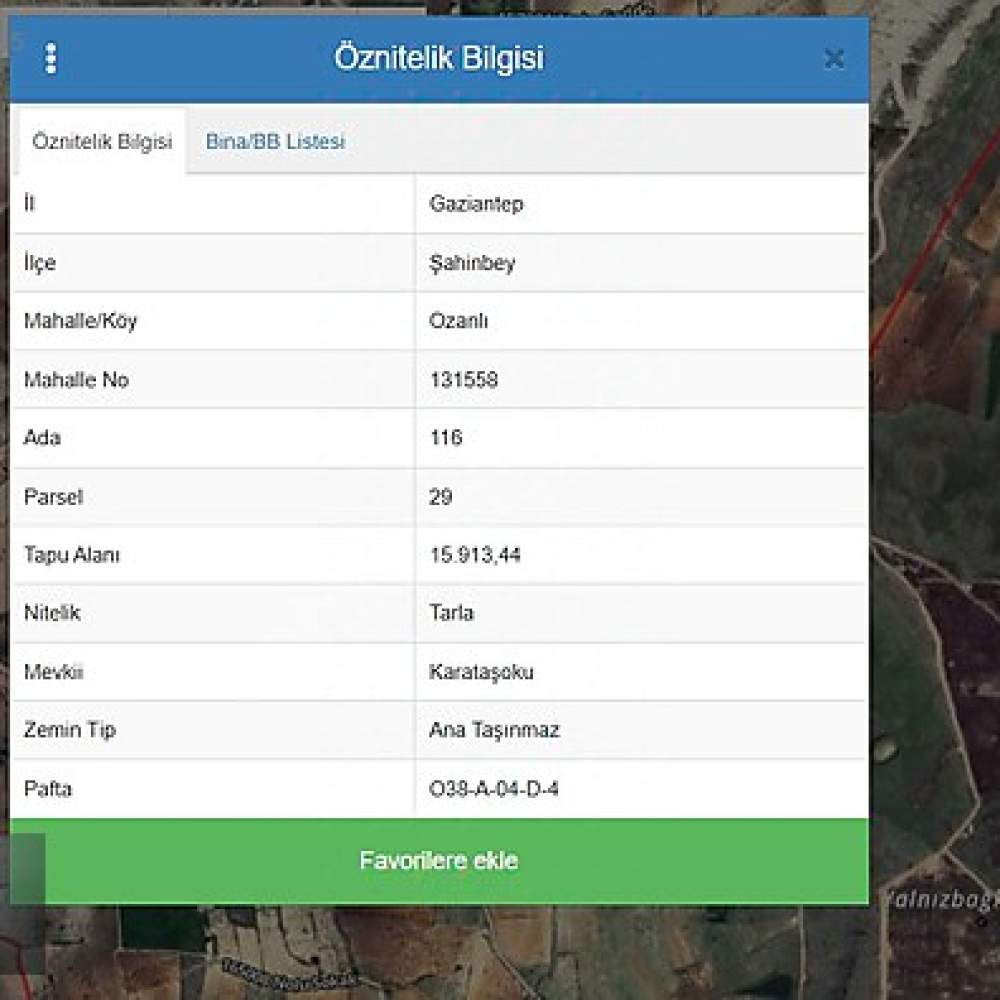This screenshot has height=1000, width=1000.
Task: Open the three-dot options menu
Action: 51,59
